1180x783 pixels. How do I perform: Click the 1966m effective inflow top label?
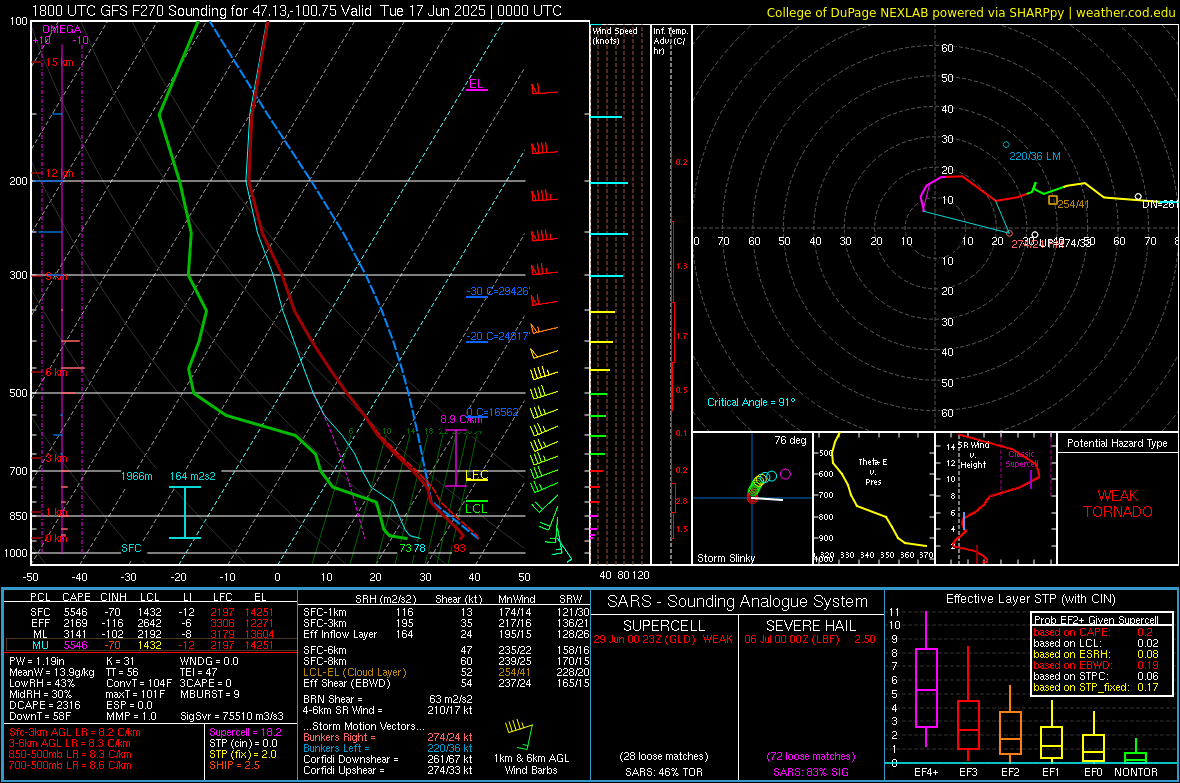(x=137, y=477)
